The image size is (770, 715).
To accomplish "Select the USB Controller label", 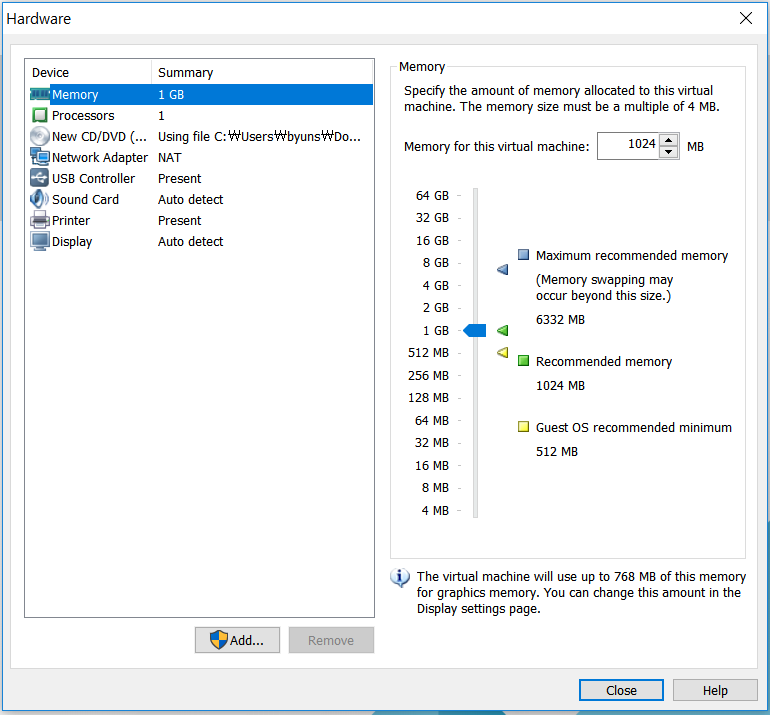I will [x=93, y=178].
